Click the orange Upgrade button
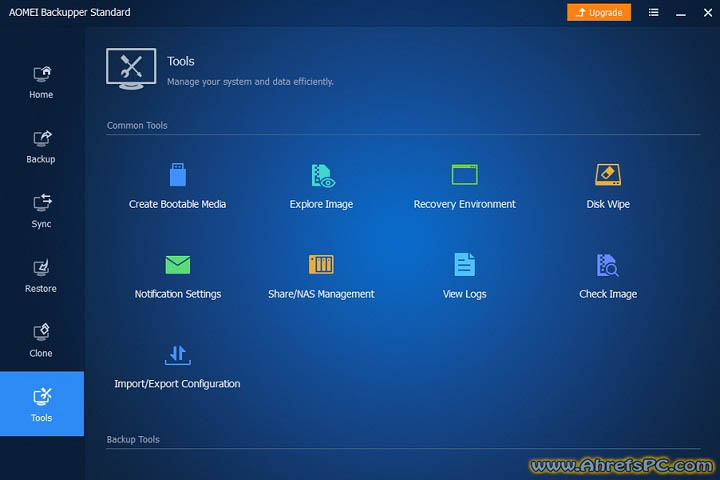Viewport: 720px width, 480px height. coord(599,12)
